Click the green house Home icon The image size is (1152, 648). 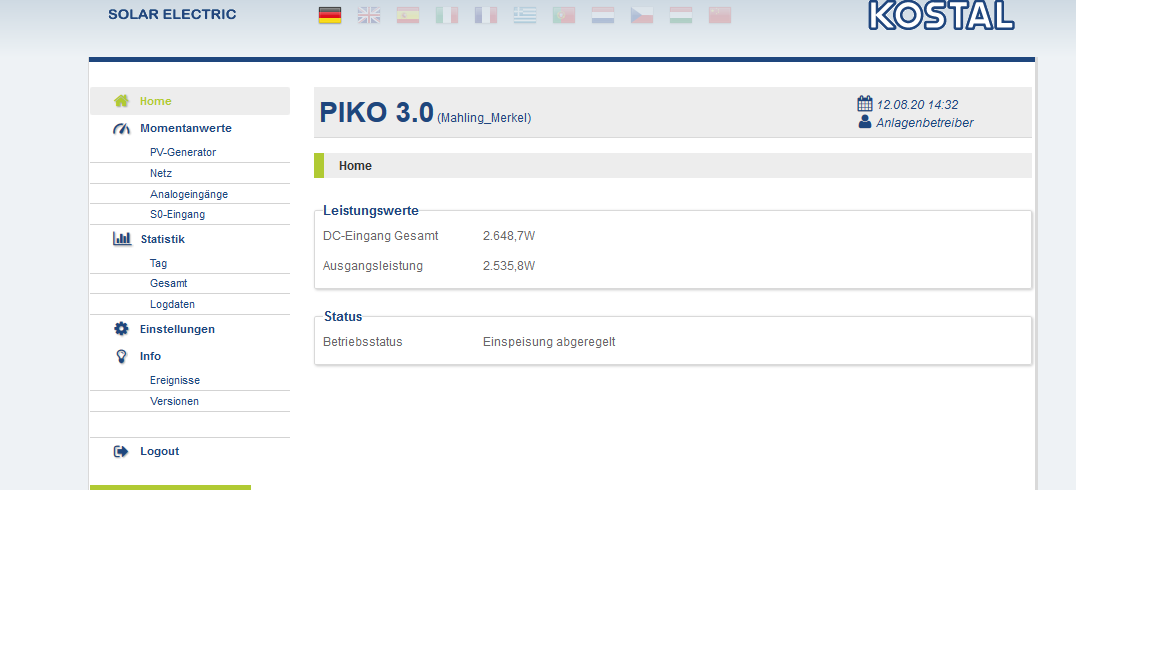pos(121,101)
